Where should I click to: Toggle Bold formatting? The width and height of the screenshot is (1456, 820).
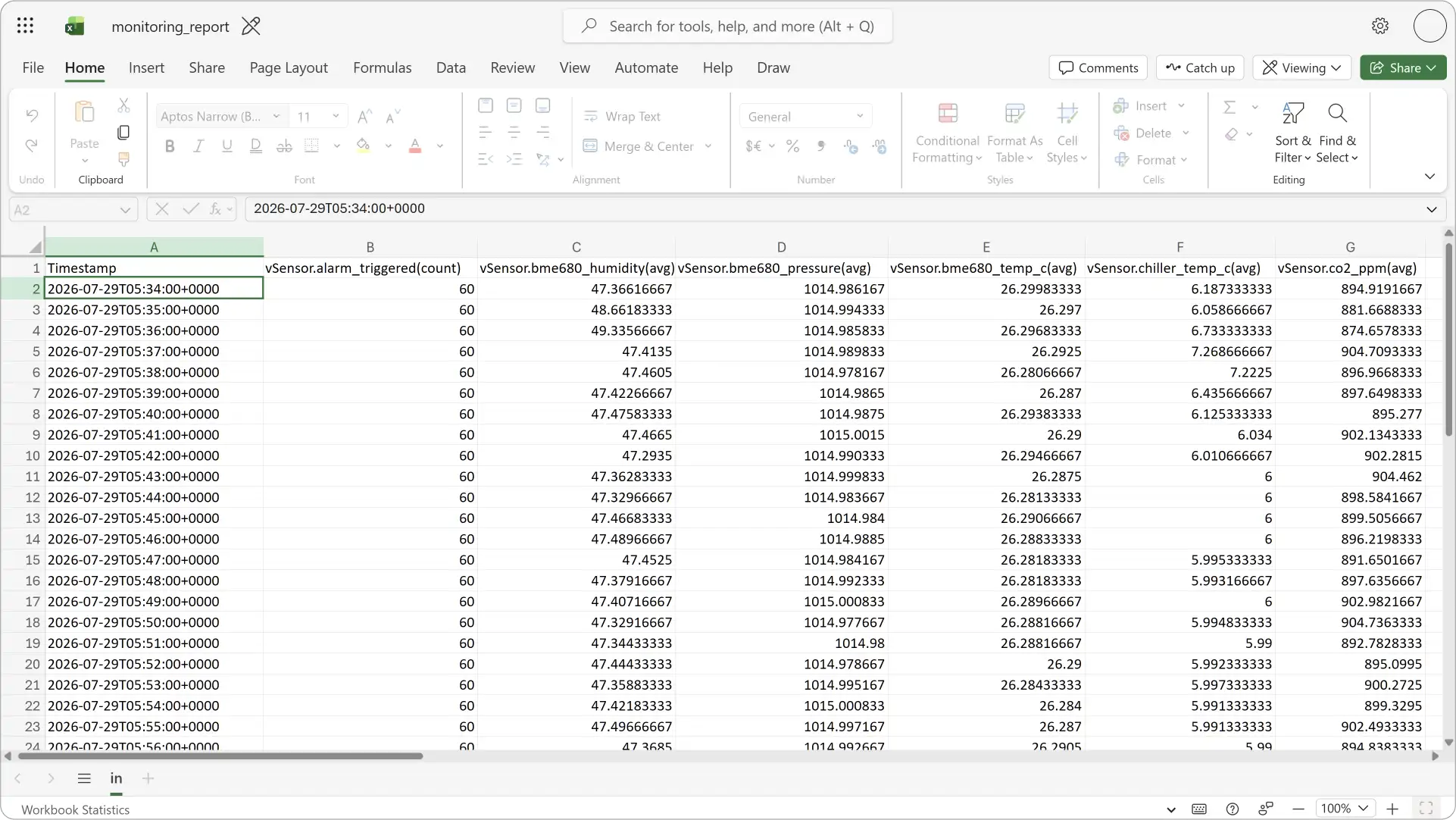point(170,146)
